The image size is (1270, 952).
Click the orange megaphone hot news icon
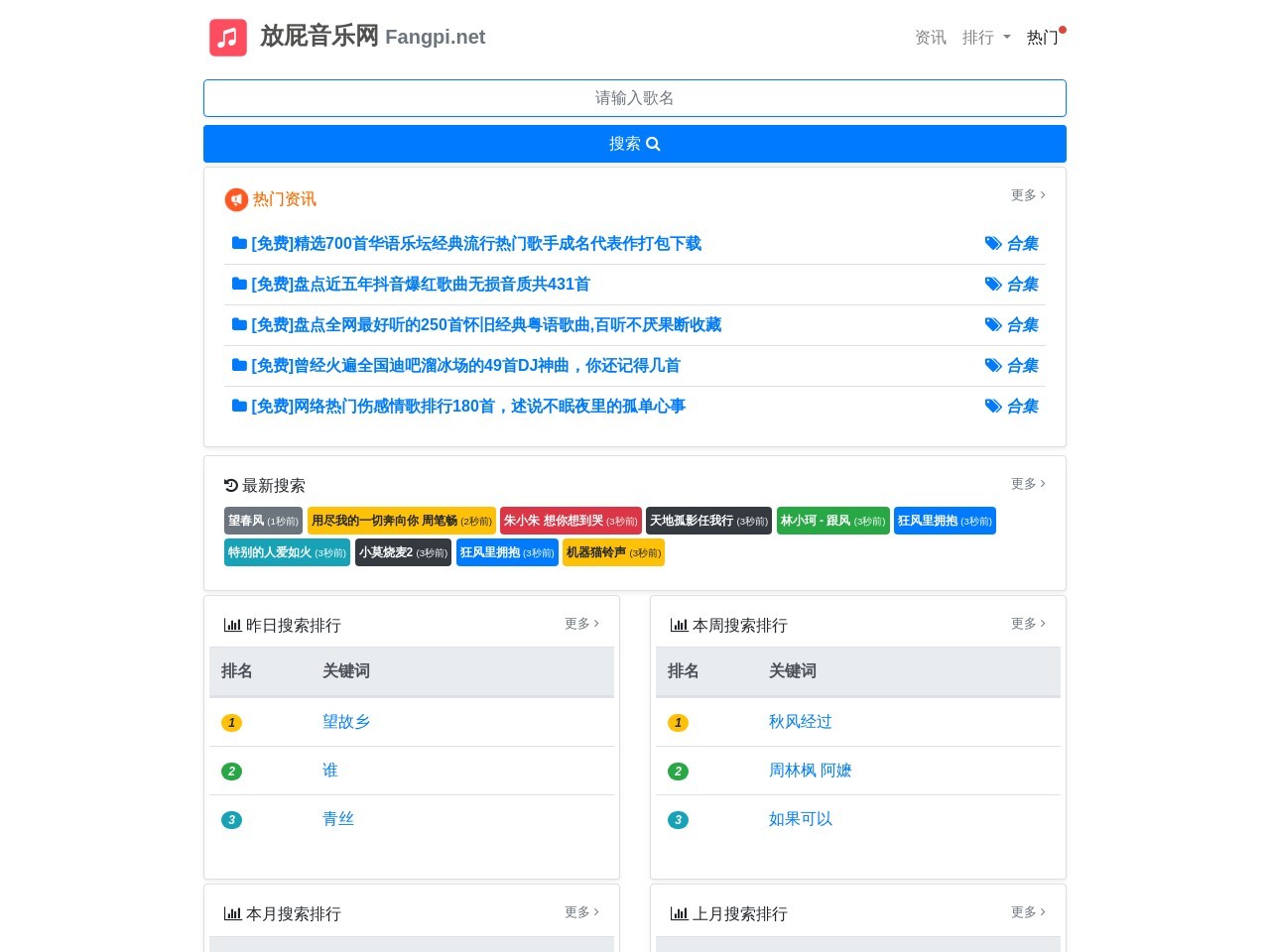pyautogui.click(x=236, y=200)
